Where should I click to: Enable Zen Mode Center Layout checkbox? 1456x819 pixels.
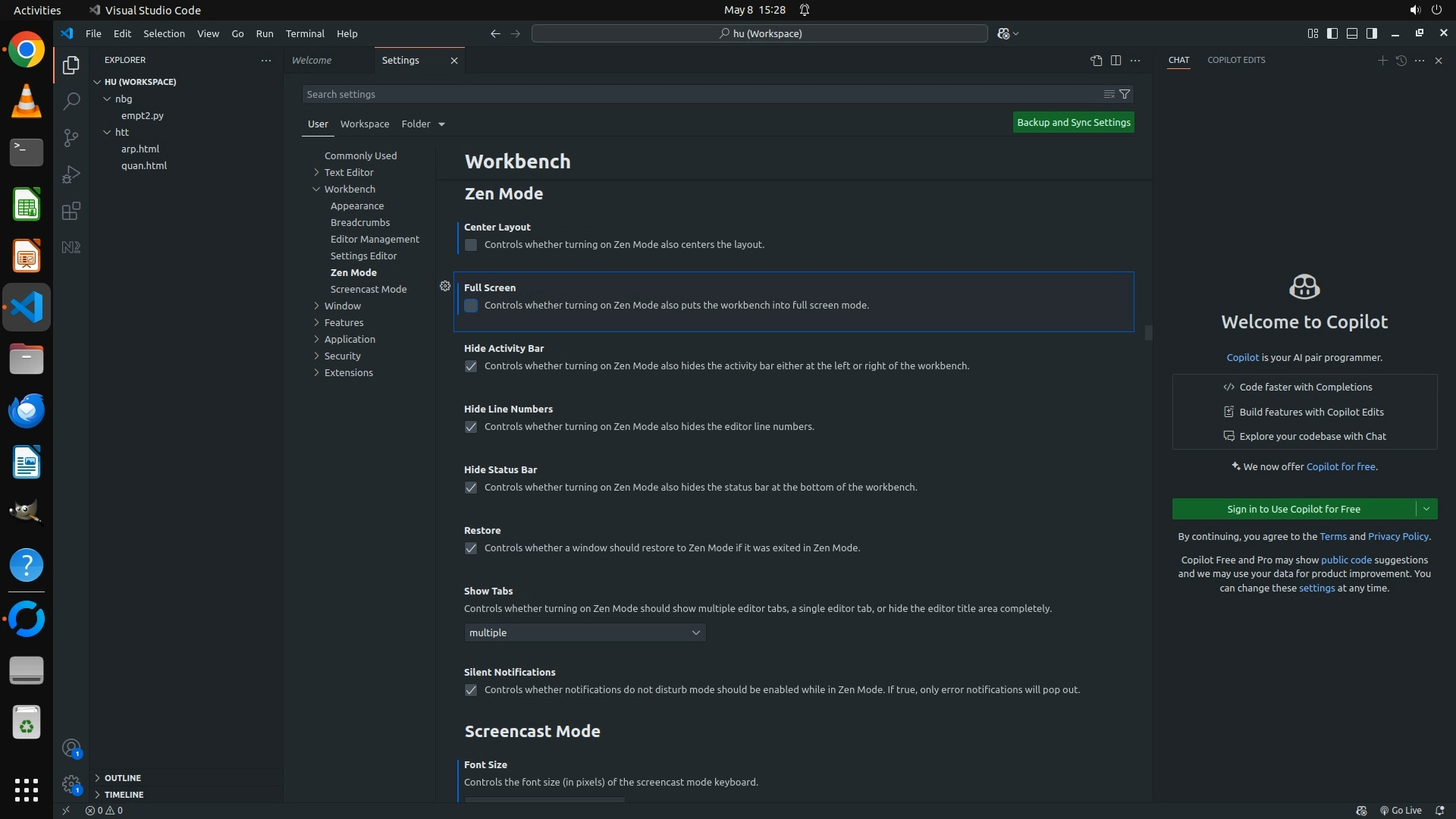471,245
